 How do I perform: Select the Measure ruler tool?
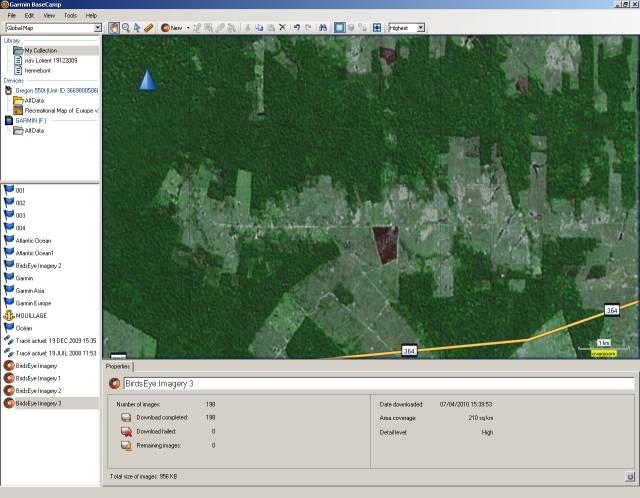[149, 28]
